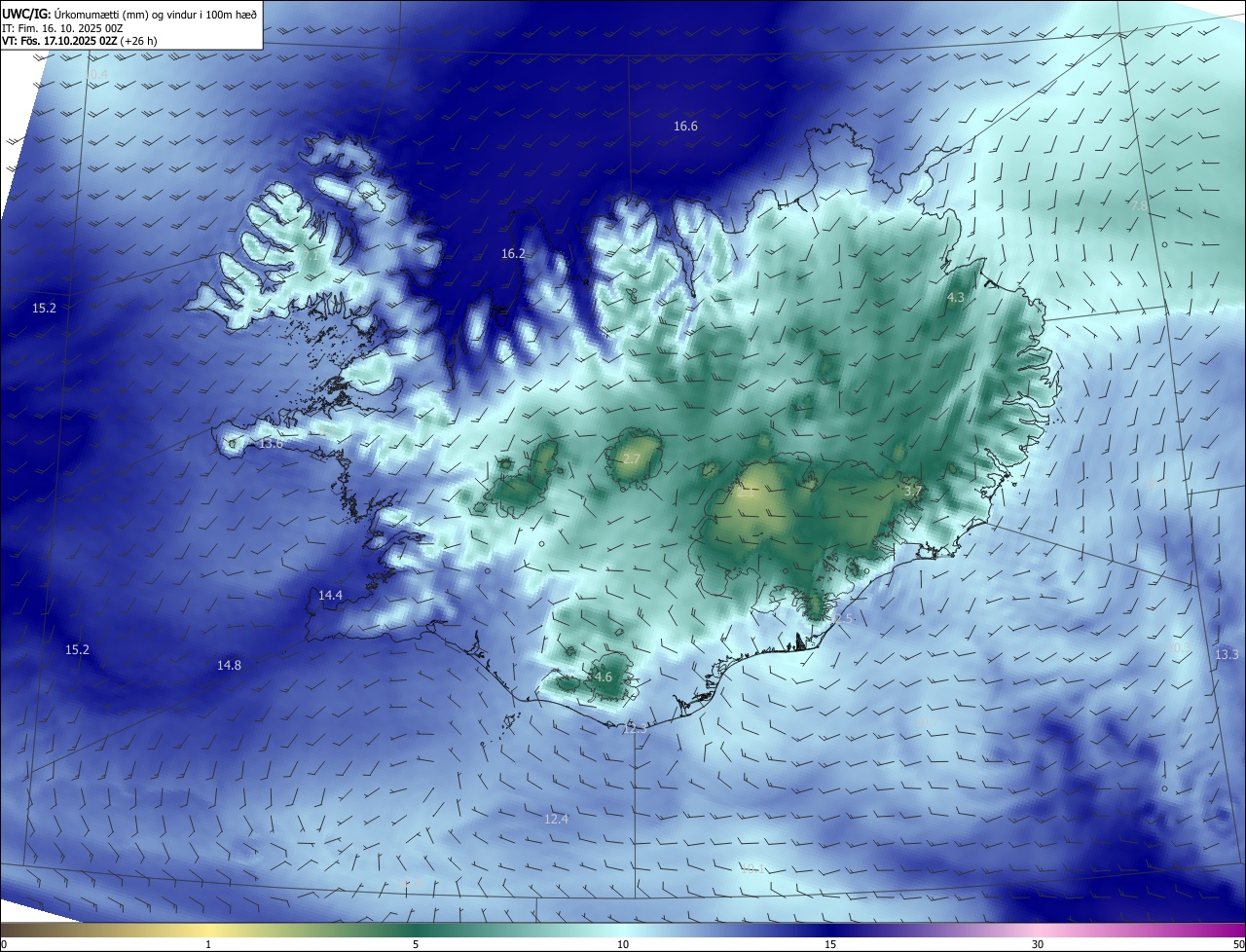Click the 4.3 value in east Iceland
This screenshot has width=1246, height=952.
[x=956, y=298]
